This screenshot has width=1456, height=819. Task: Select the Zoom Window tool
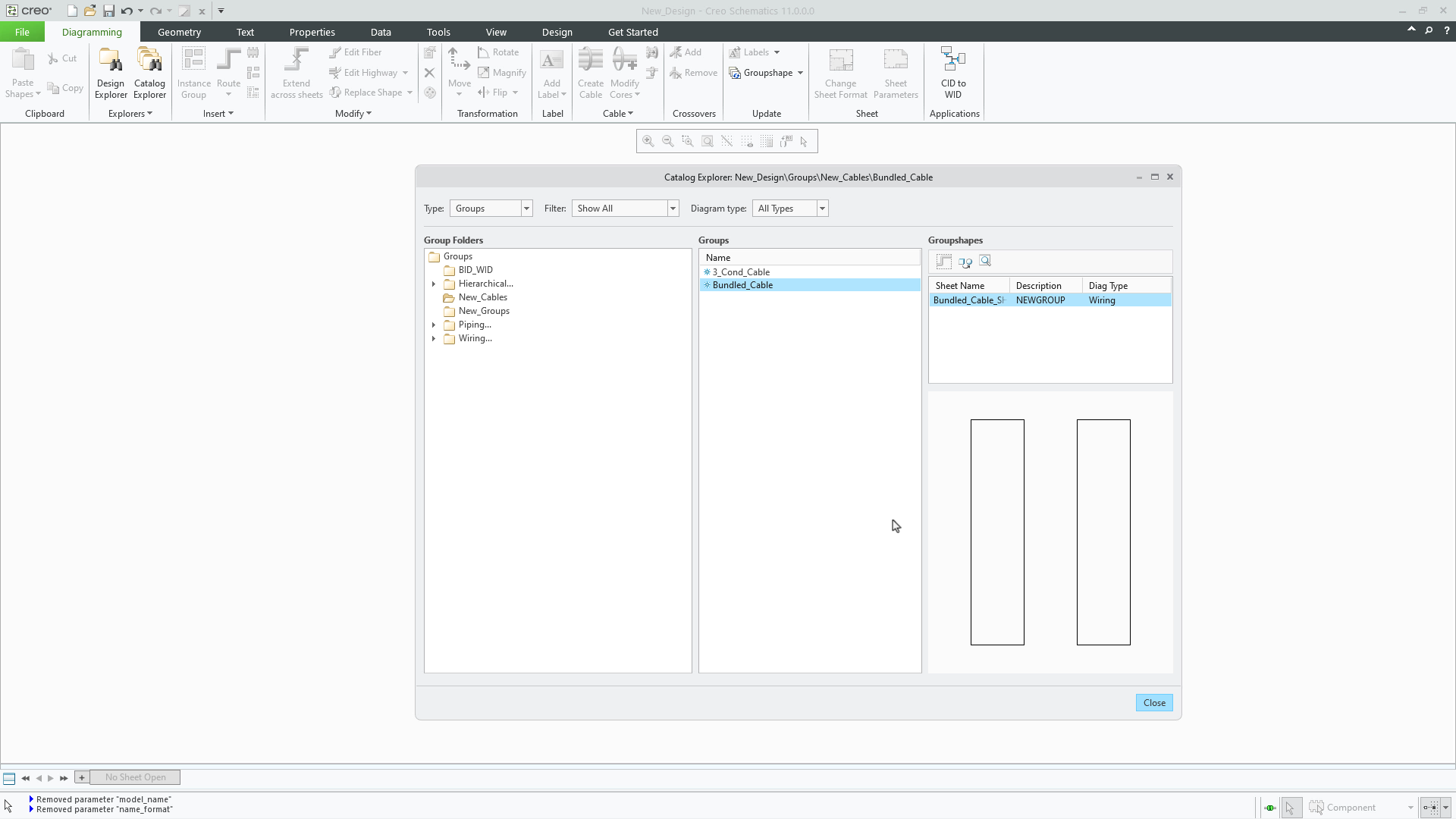[x=688, y=141]
